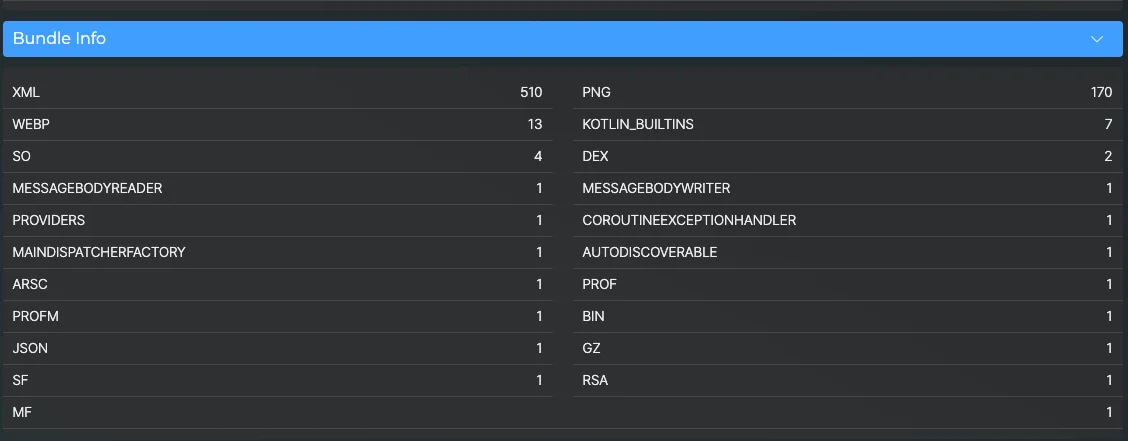
Task: Select the SO file type label
Action: coord(22,157)
